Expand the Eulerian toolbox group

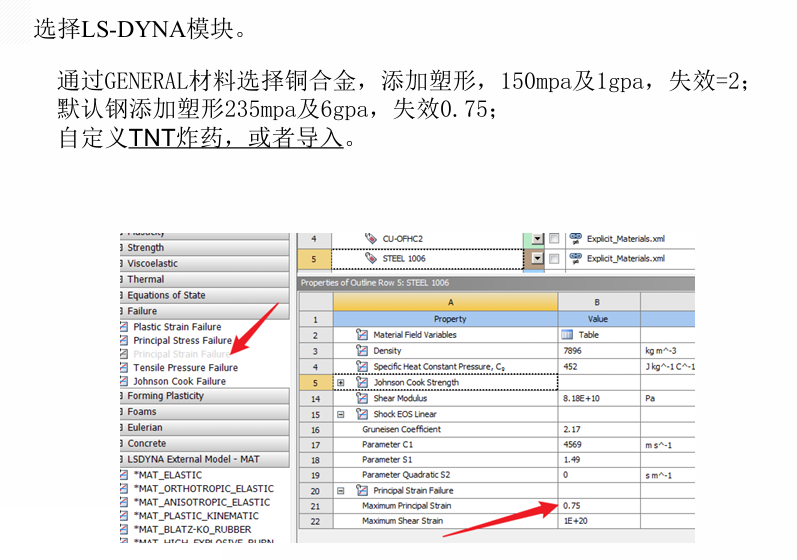point(121,427)
